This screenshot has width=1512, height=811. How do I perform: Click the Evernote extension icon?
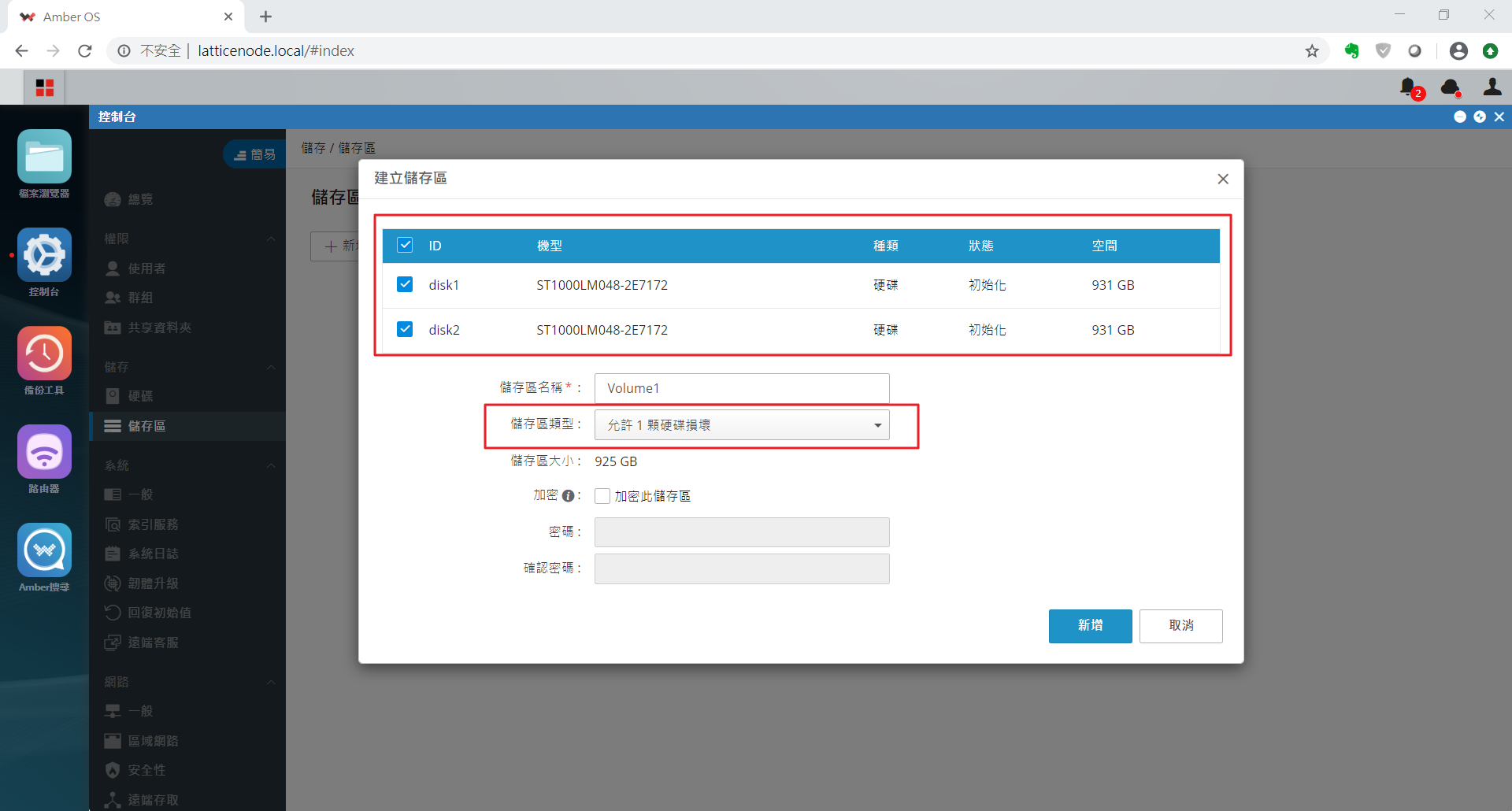click(x=1352, y=50)
